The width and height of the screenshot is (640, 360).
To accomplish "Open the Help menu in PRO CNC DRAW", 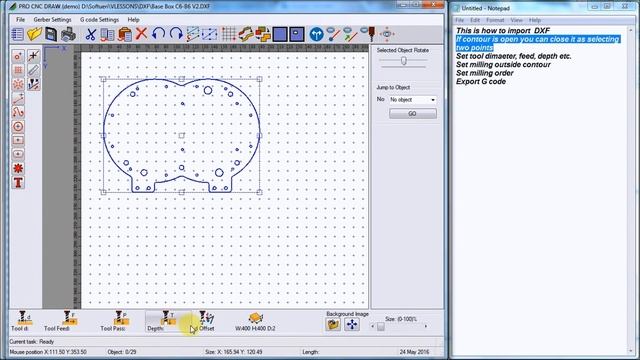I will 133,20.
